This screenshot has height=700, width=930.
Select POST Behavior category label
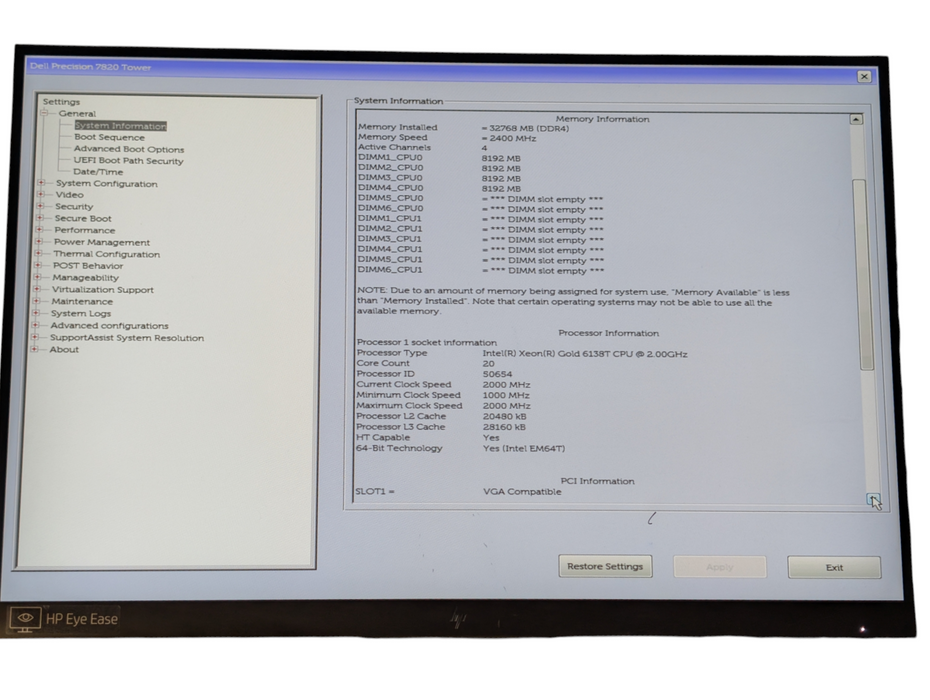pos(88,266)
